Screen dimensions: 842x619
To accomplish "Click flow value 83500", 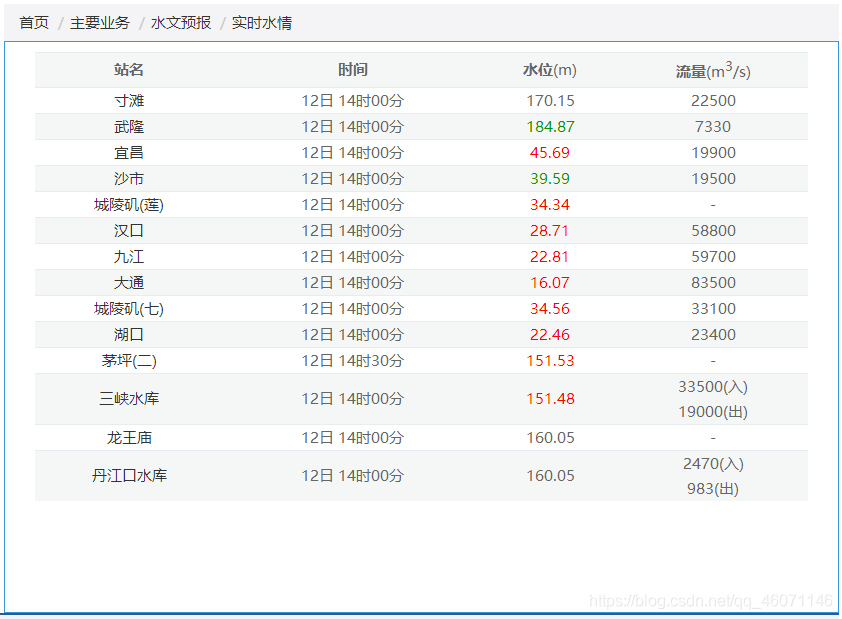I will pos(713,283).
